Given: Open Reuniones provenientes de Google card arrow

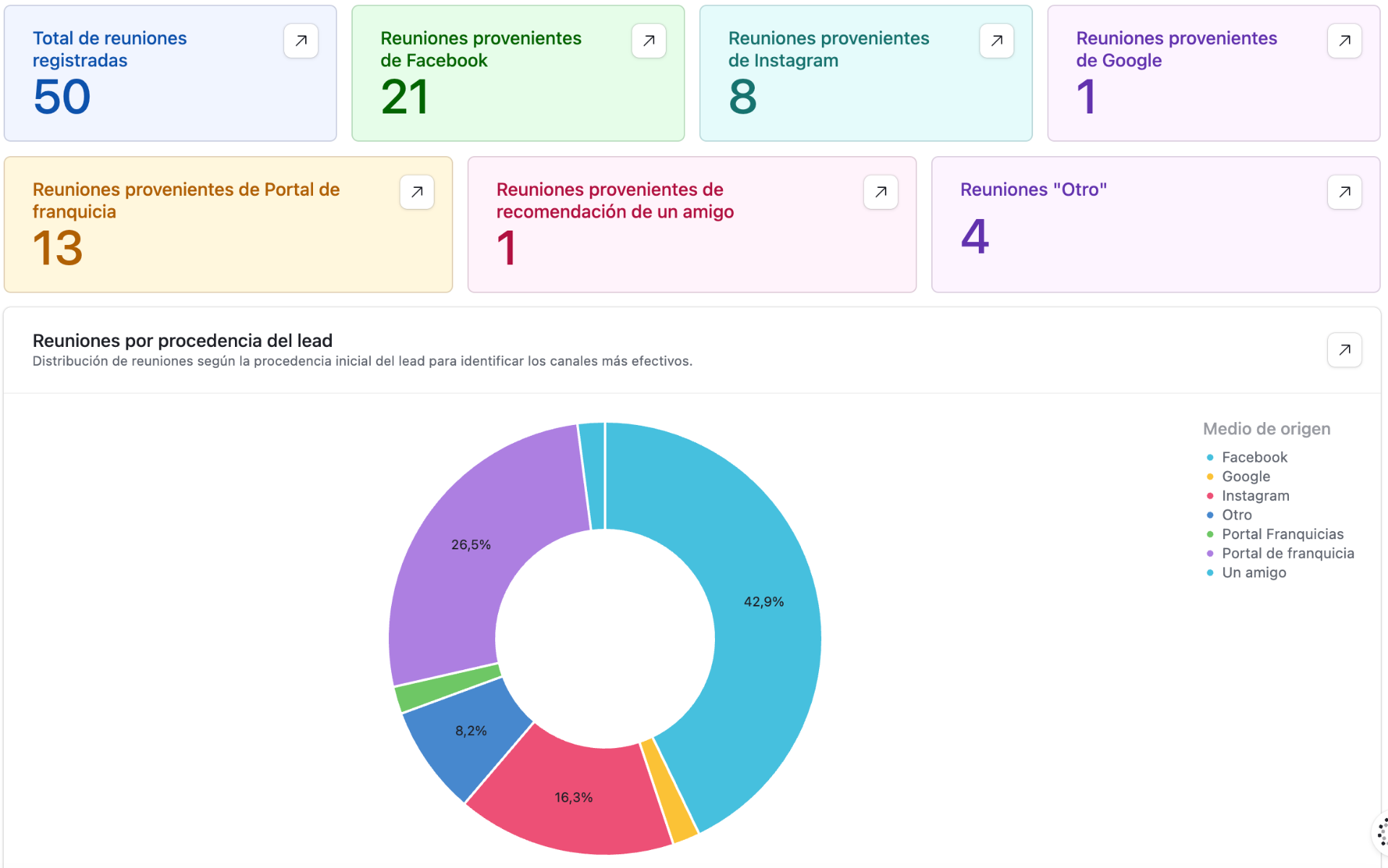Looking at the screenshot, I should tap(1344, 40).
